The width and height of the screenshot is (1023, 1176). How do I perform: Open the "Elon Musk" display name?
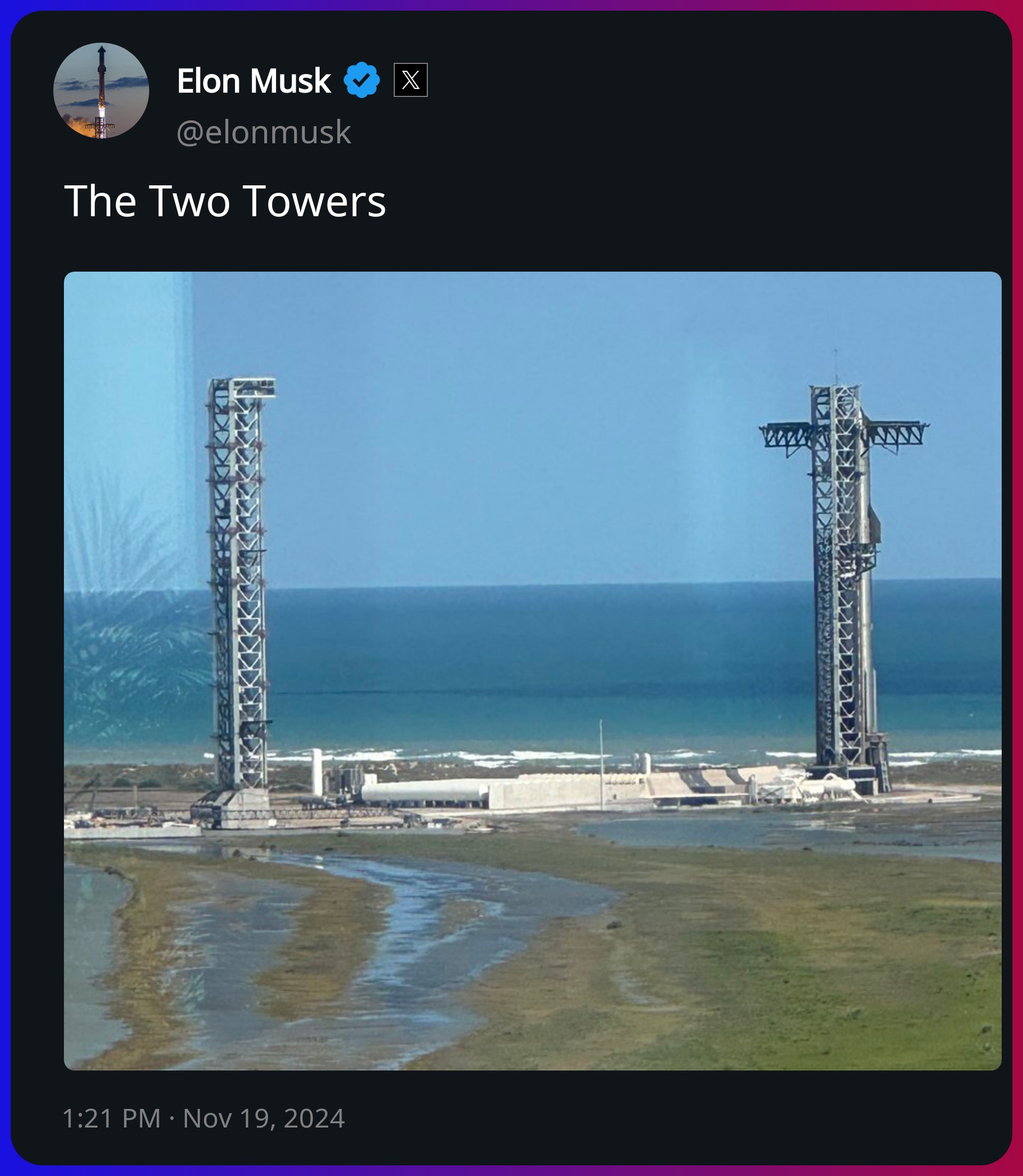254,80
